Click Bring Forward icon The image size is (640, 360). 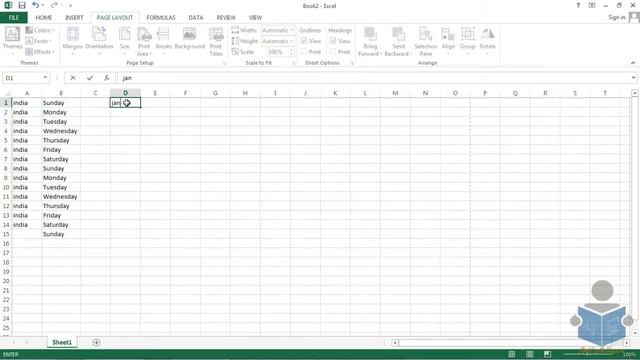tap(370, 34)
